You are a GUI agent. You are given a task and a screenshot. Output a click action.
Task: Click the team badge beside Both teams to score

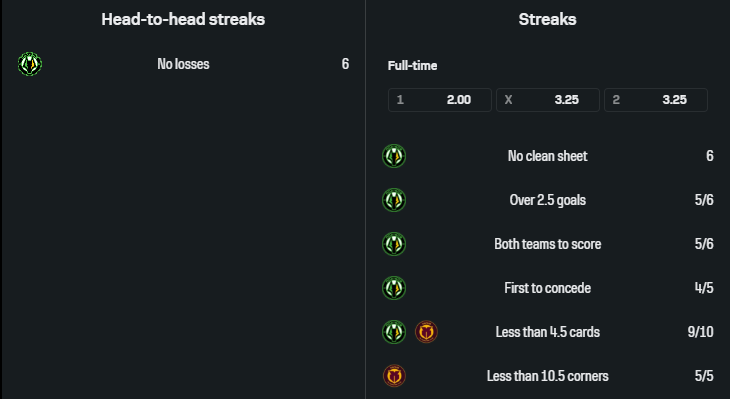394,244
